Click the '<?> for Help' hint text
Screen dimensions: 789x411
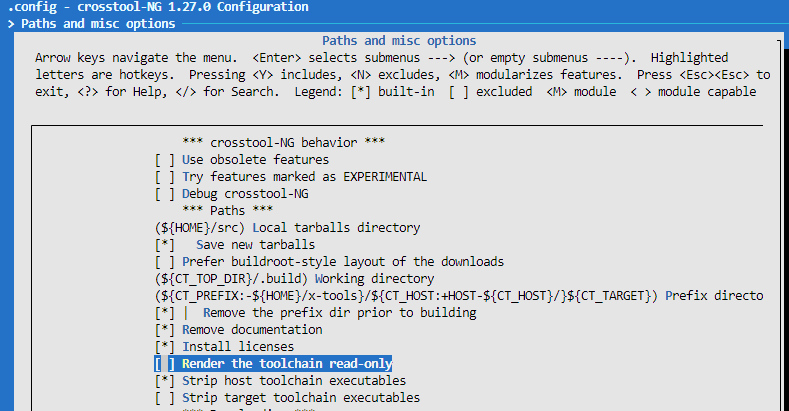click(122, 92)
